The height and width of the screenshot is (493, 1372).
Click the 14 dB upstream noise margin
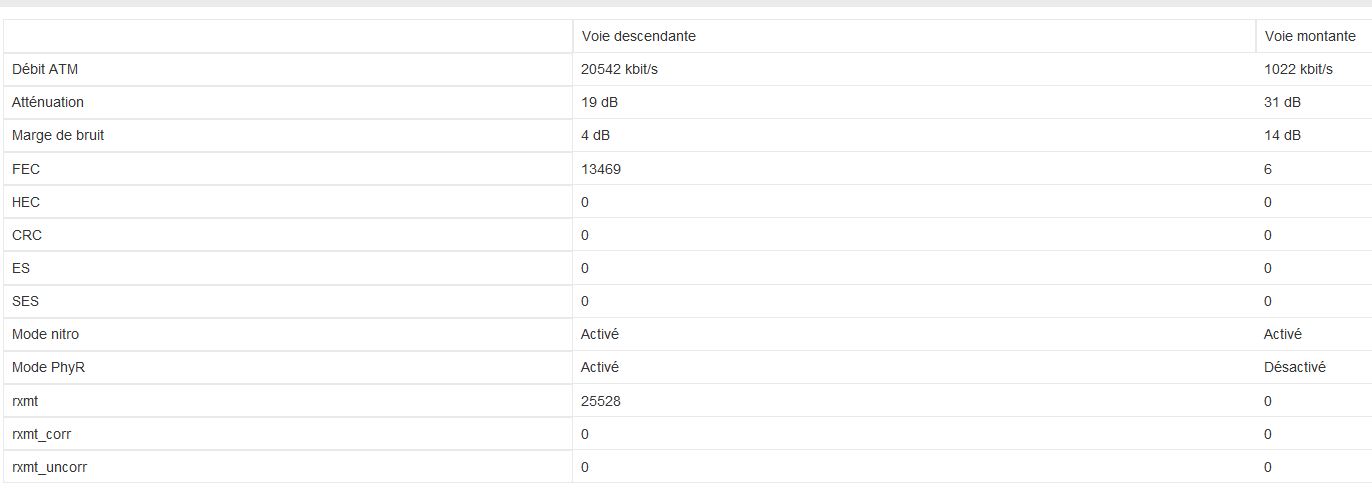pos(1283,135)
